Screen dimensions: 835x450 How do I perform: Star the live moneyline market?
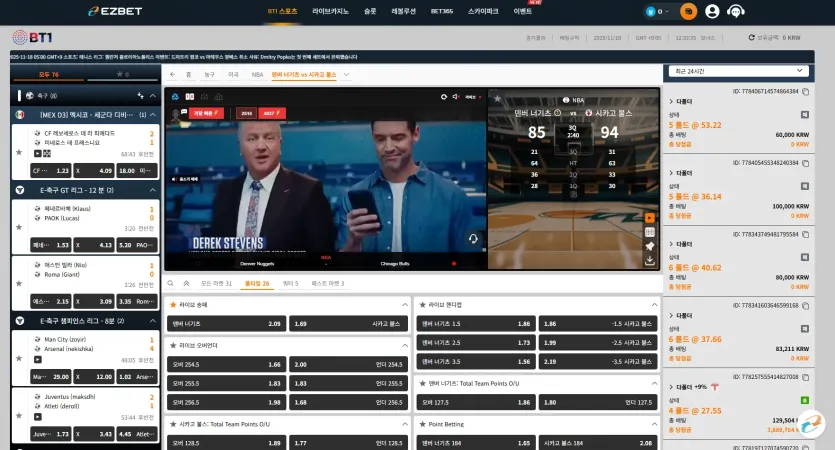(173, 305)
